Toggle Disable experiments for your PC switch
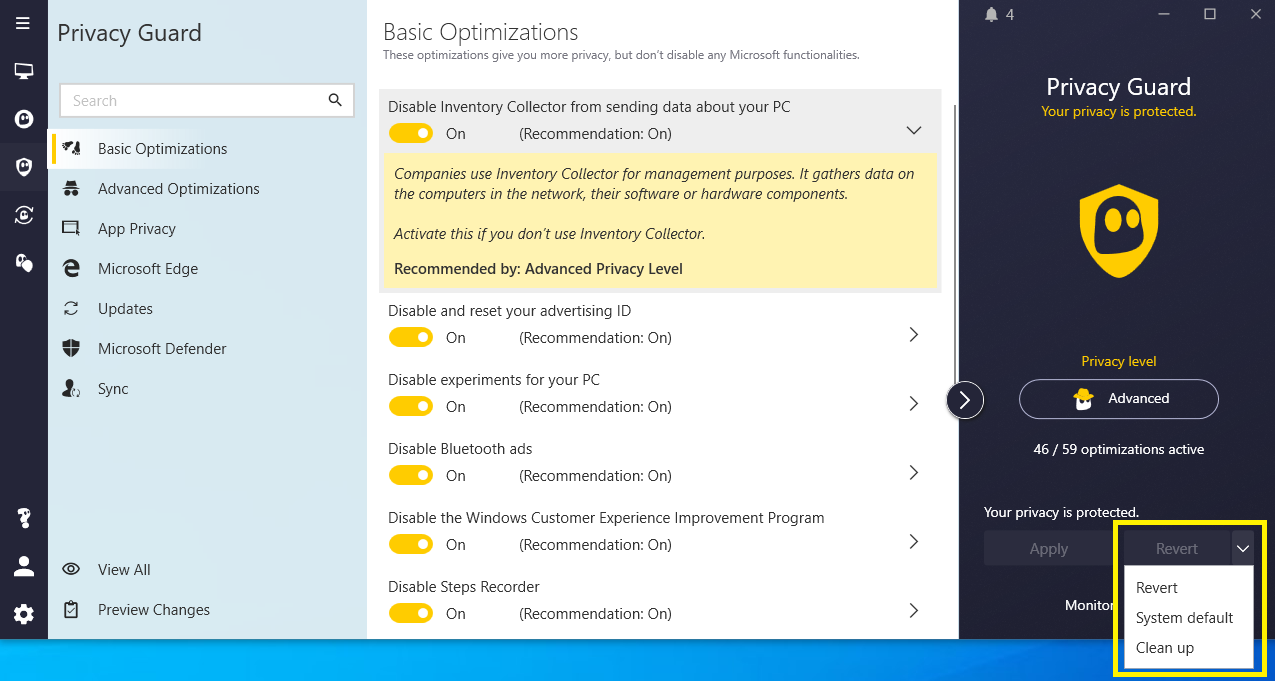 pyautogui.click(x=411, y=406)
